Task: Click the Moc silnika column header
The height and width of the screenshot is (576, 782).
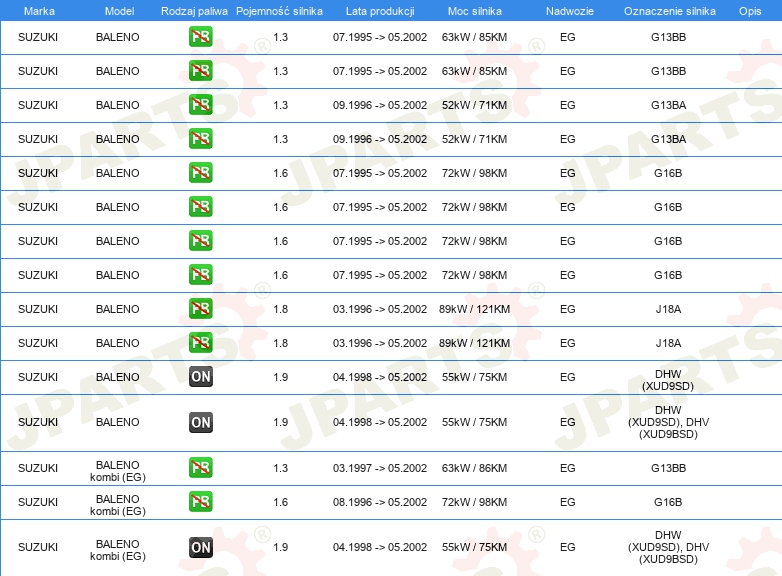Action: 474,11
